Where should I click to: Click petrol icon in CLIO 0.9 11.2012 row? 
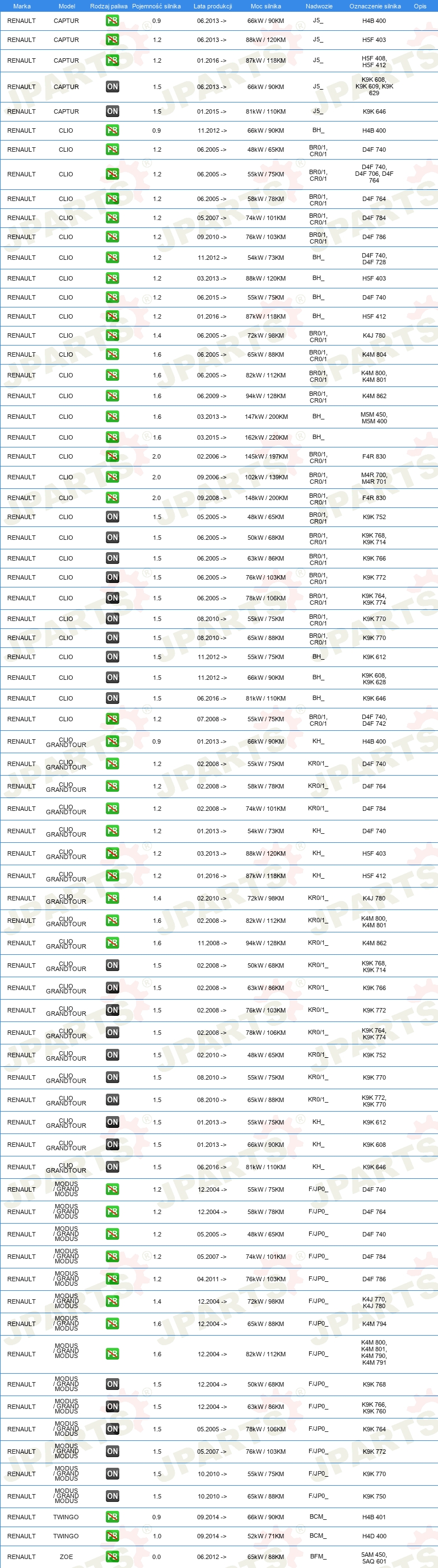tap(112, 130)
